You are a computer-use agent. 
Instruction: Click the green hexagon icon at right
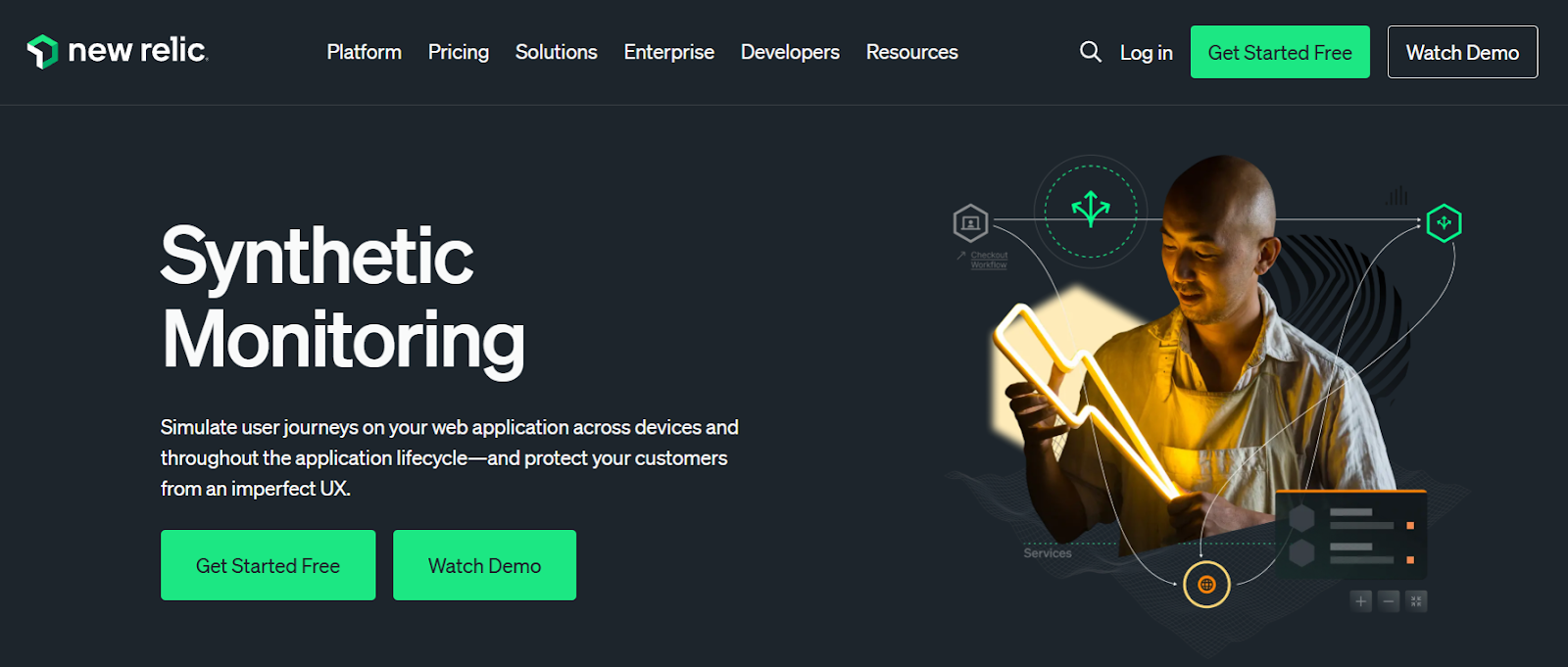1444,223
